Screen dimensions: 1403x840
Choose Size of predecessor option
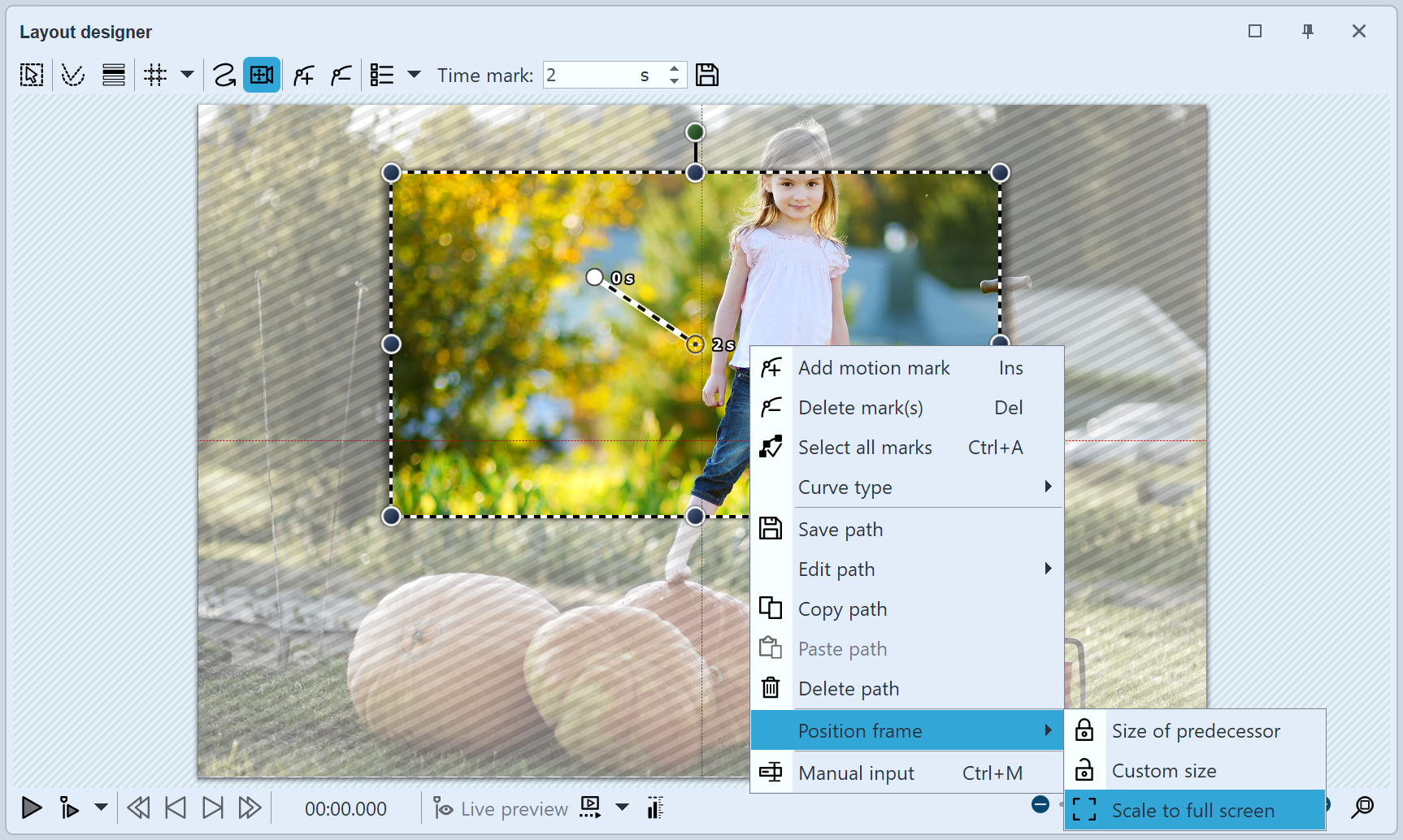point(1195,730)
